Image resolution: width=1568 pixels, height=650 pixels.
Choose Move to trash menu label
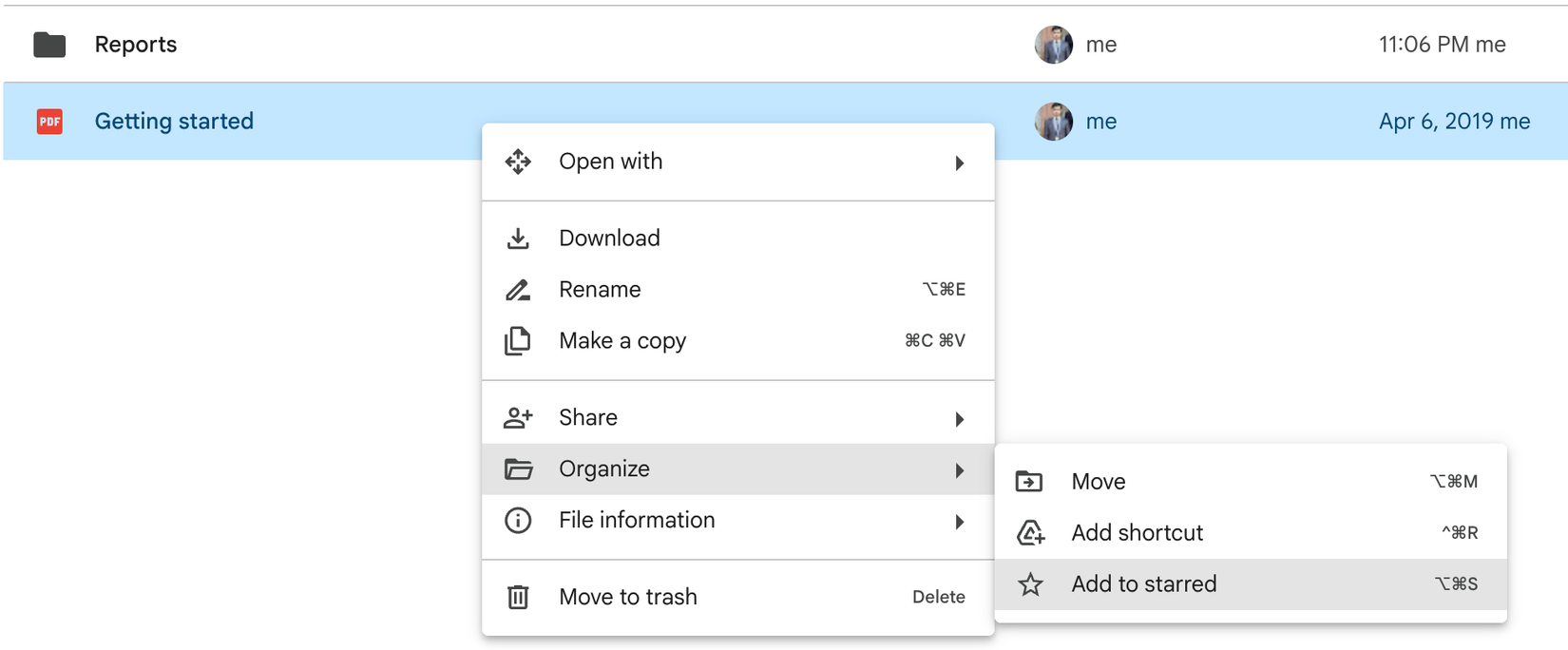(627, 597)
